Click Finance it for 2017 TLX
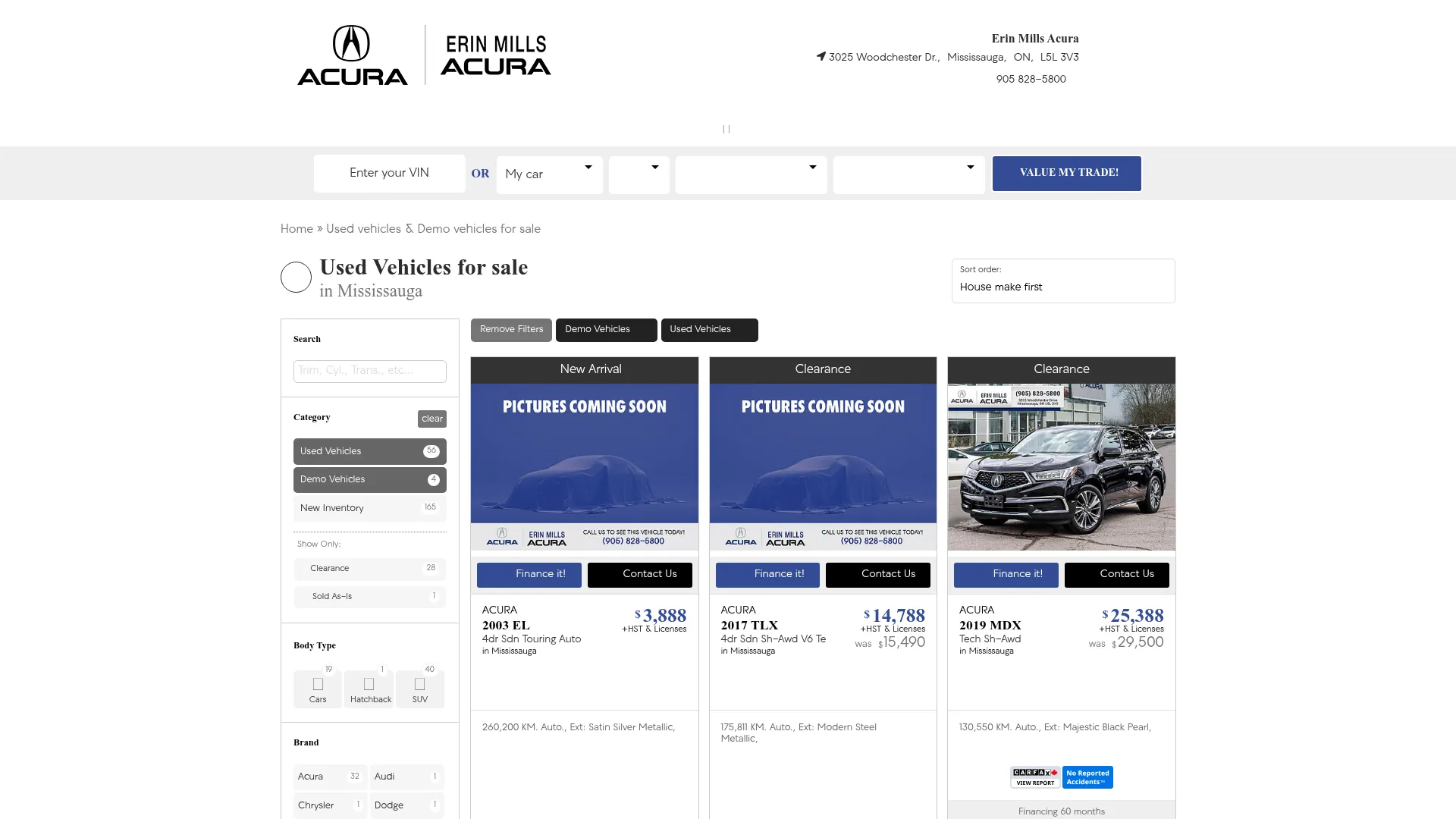 coord(767,575)
